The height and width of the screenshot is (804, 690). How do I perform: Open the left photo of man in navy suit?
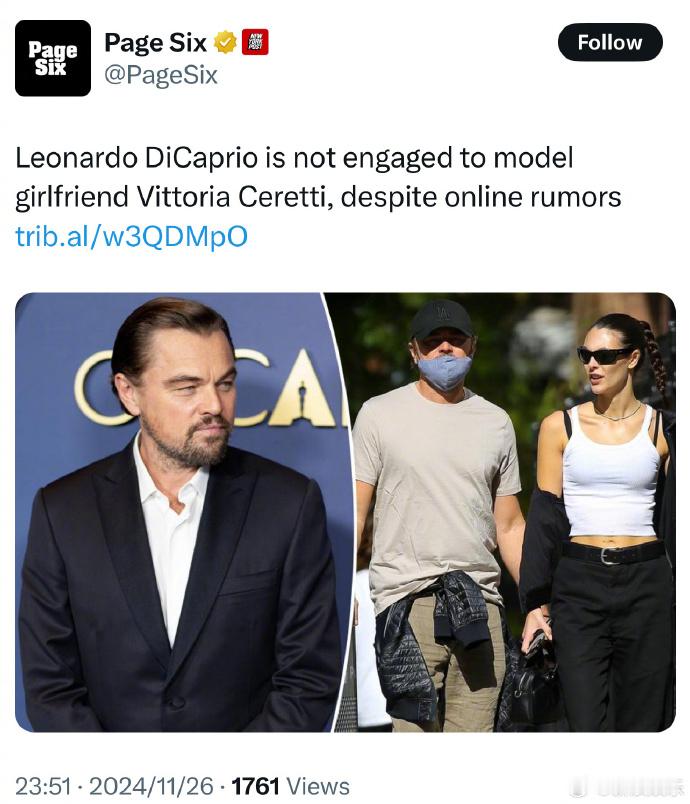[182, 512]
